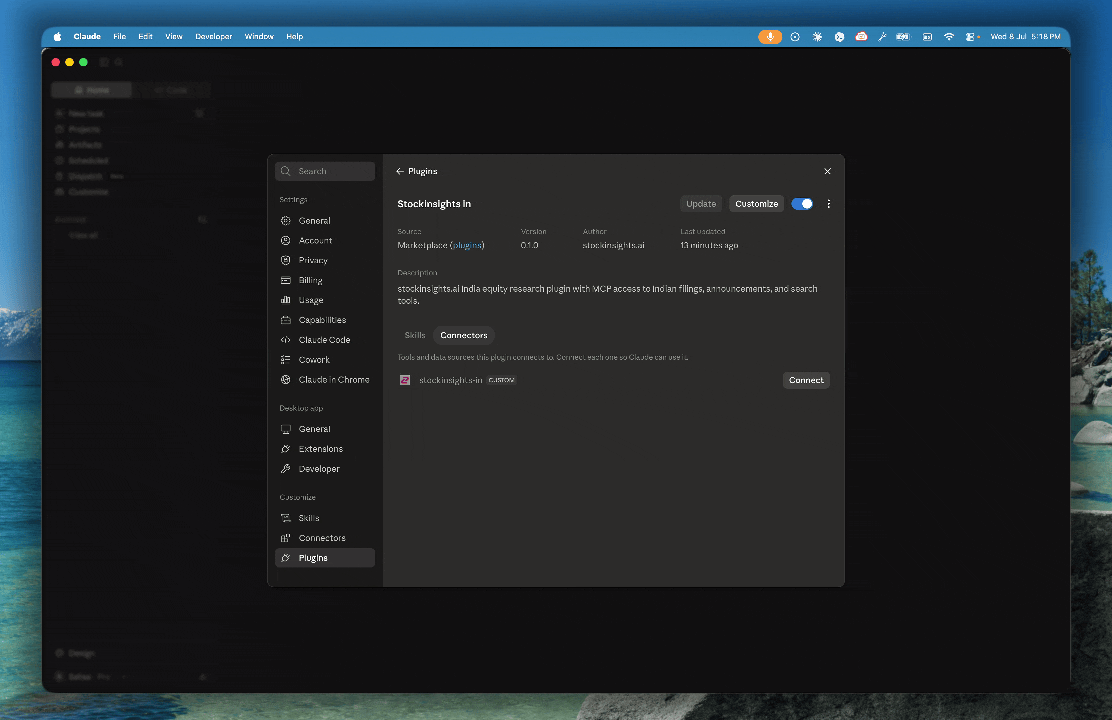Select the Home tab in background window
The width and height of the screenshot is (1112, 720).
point(91,90)
